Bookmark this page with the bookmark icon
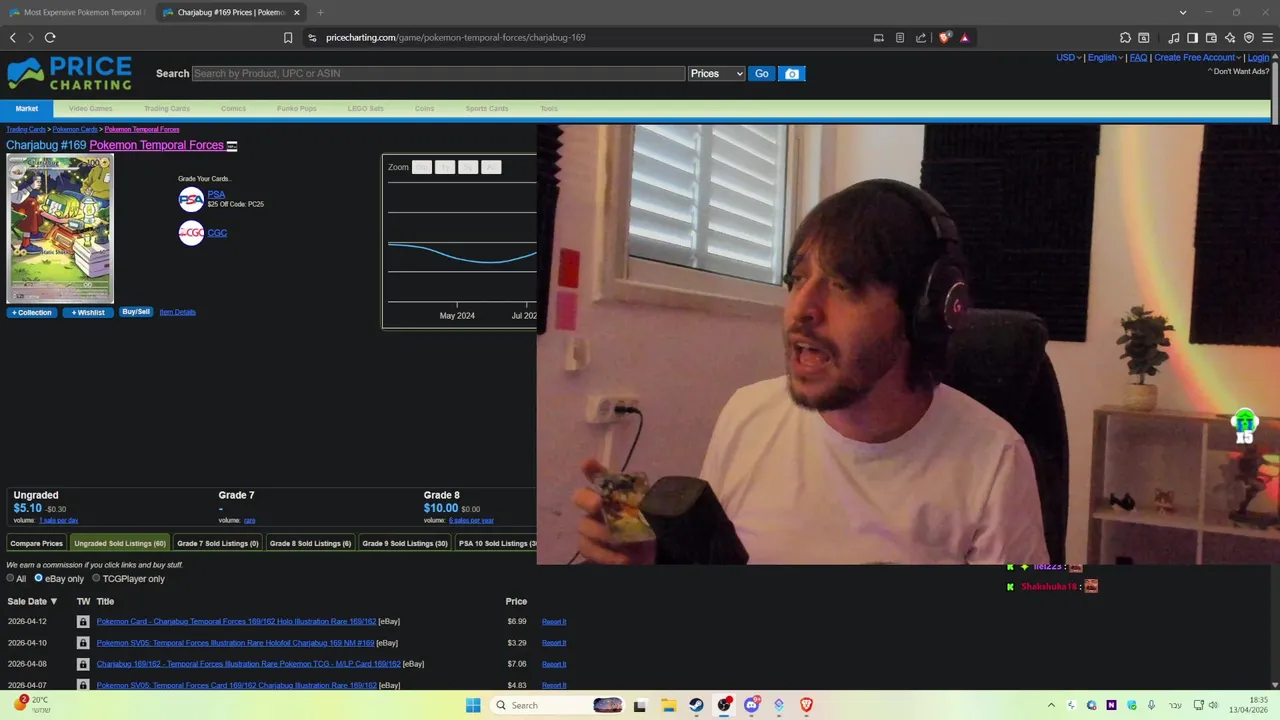Image resolution: width=1280 pixels, height=720 pixels. (288, 37)
